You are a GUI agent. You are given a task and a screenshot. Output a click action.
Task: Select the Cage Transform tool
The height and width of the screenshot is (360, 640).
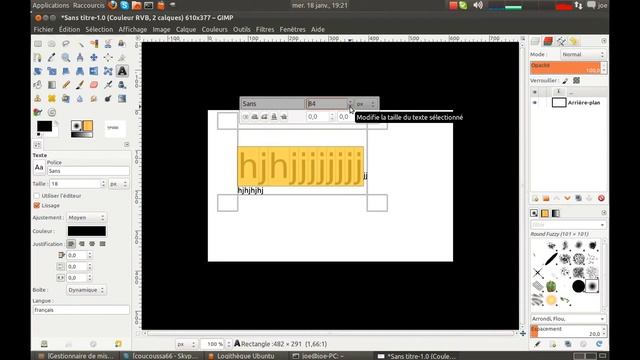(108, 71)
